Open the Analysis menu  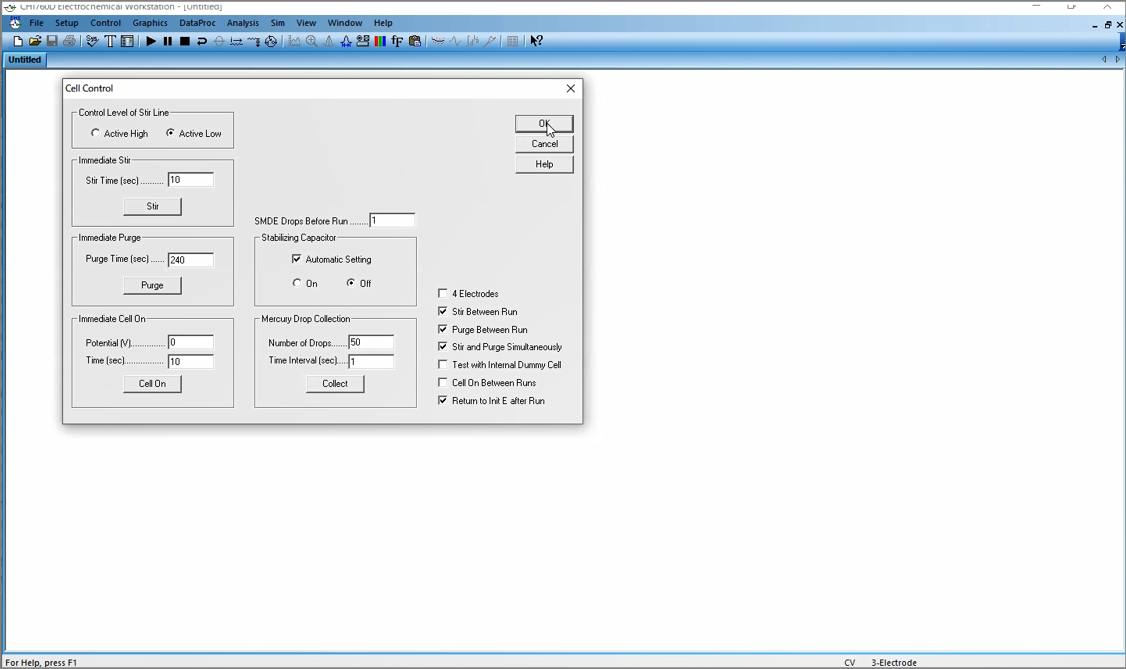tap(242, 23)
